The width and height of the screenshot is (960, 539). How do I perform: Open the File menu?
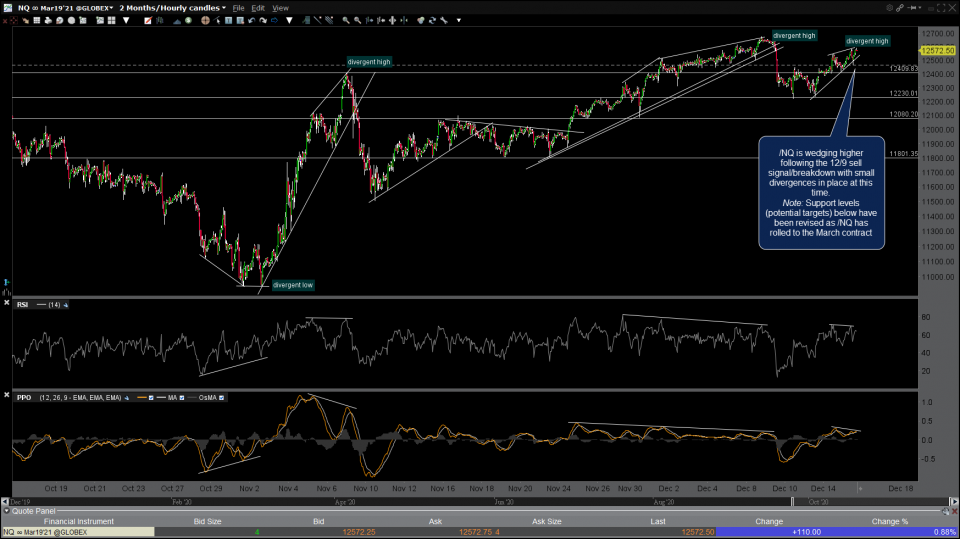click(x=238, y=8)
